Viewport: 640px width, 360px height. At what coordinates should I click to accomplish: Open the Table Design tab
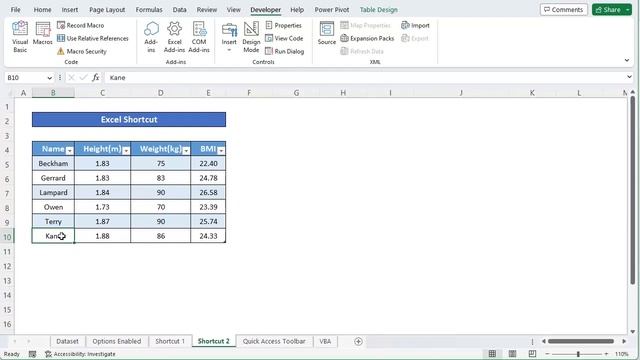378,9
